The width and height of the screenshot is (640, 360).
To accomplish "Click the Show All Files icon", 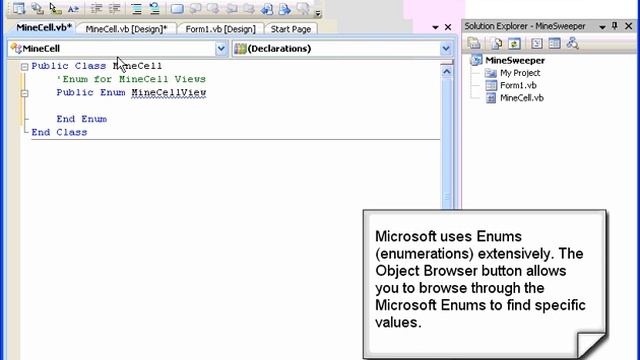I will point(496,43).
